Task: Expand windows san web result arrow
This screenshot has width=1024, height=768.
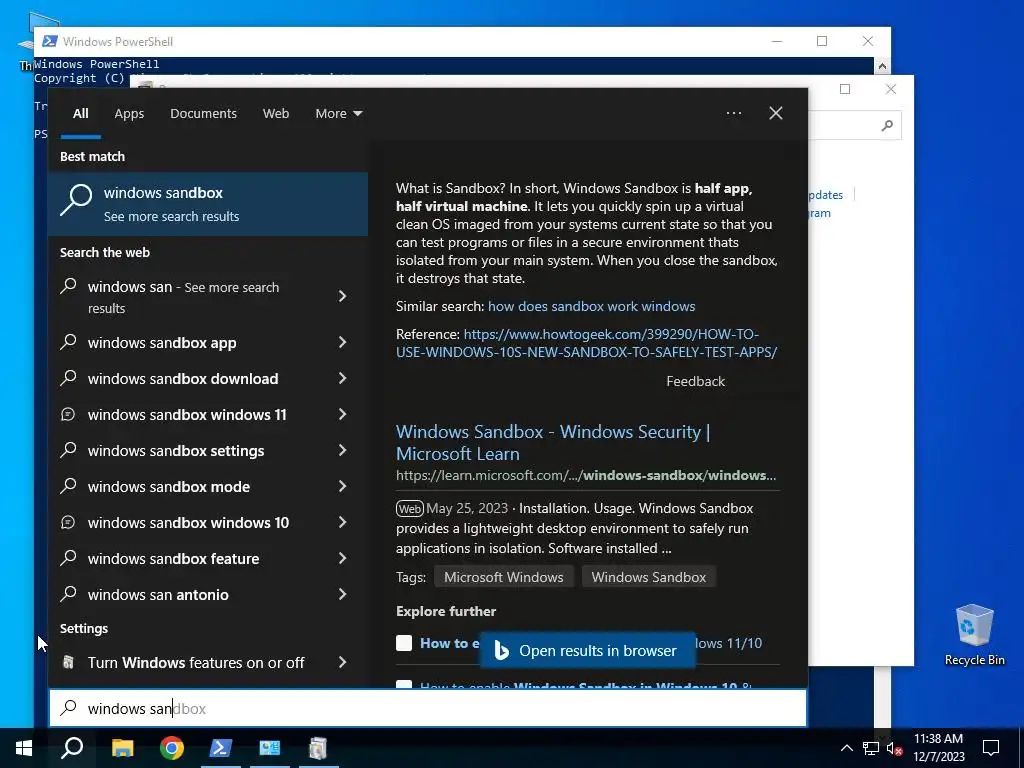Action: coord(342,296)
